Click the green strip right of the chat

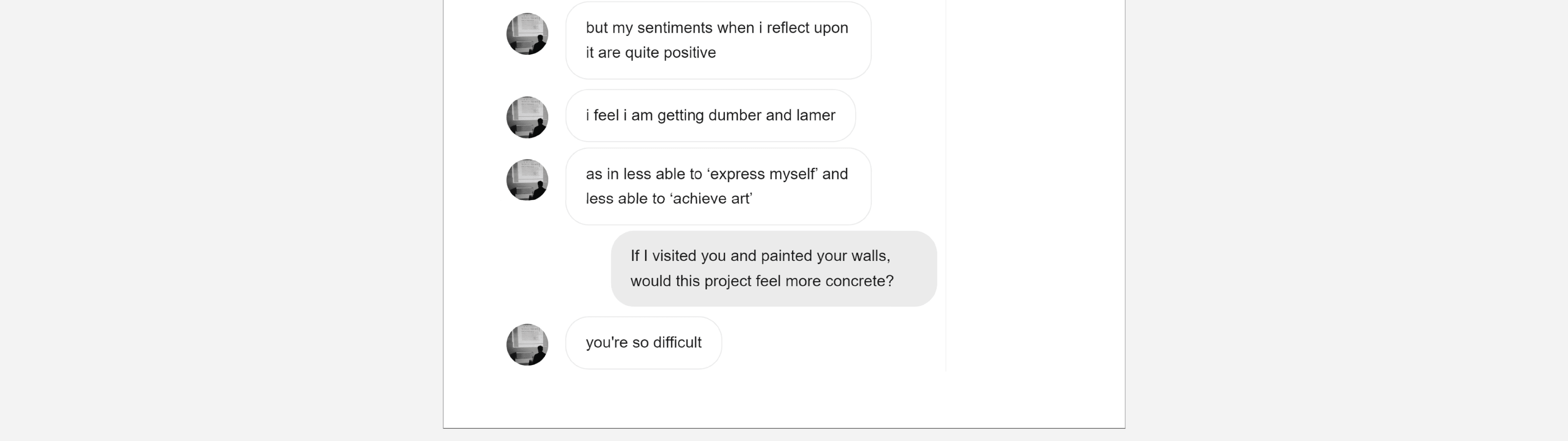click(1035, 183)
